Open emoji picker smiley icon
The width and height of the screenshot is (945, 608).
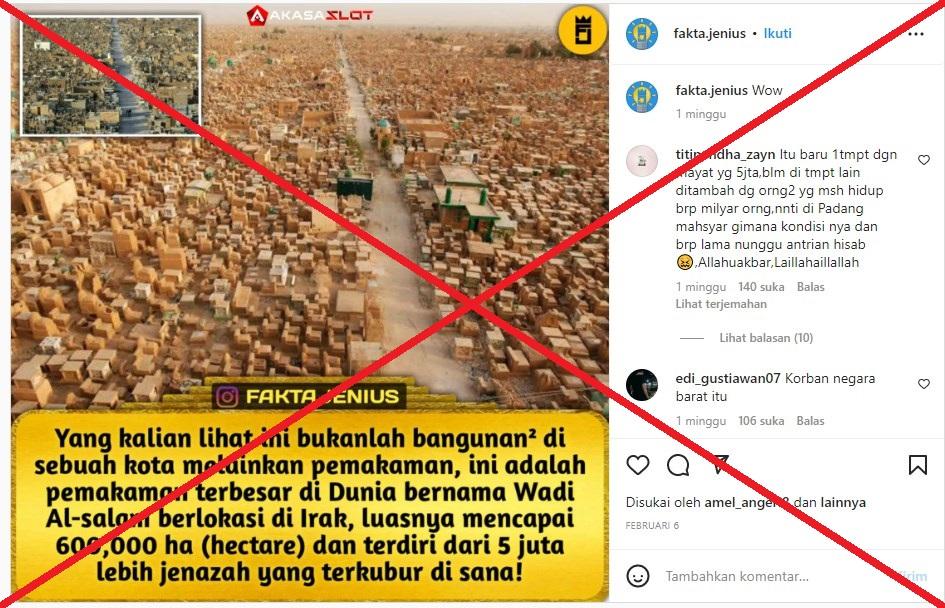coord(638,576)
